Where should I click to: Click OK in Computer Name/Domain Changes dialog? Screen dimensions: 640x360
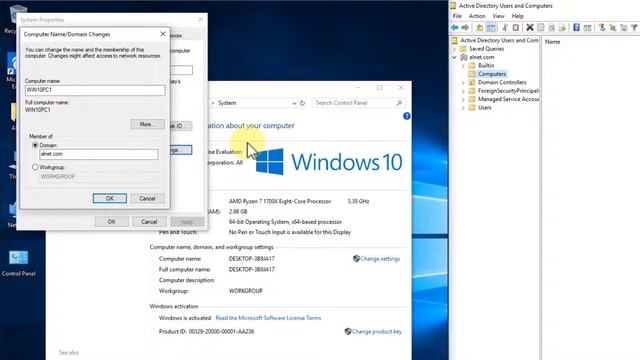pyautogui.click(x=110, y=198)
